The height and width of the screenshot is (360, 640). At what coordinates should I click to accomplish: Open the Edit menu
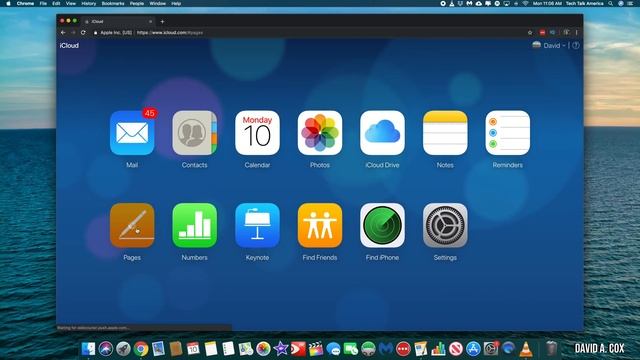56,3
